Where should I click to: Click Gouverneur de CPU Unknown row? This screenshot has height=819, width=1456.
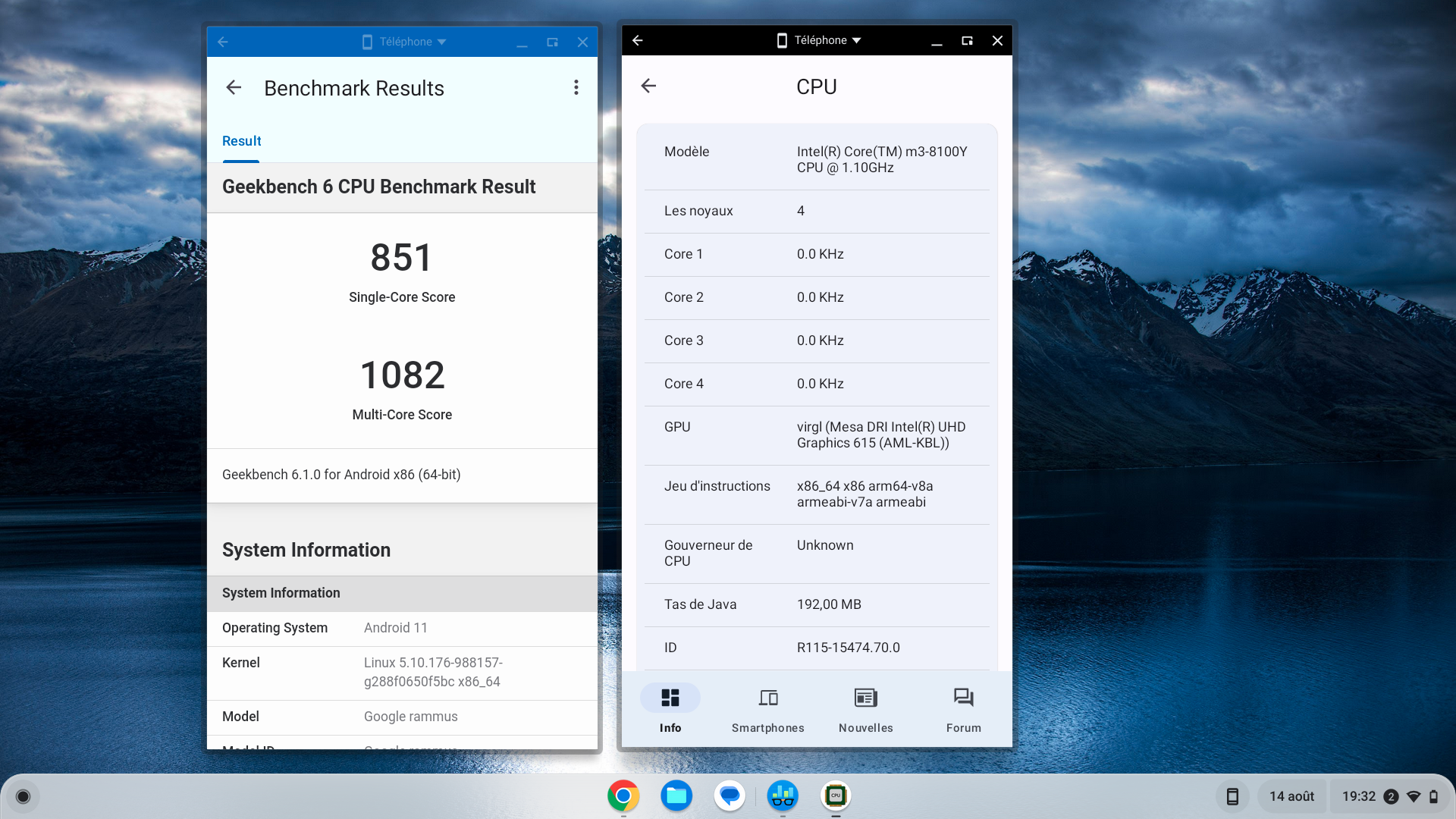(817, 554)
